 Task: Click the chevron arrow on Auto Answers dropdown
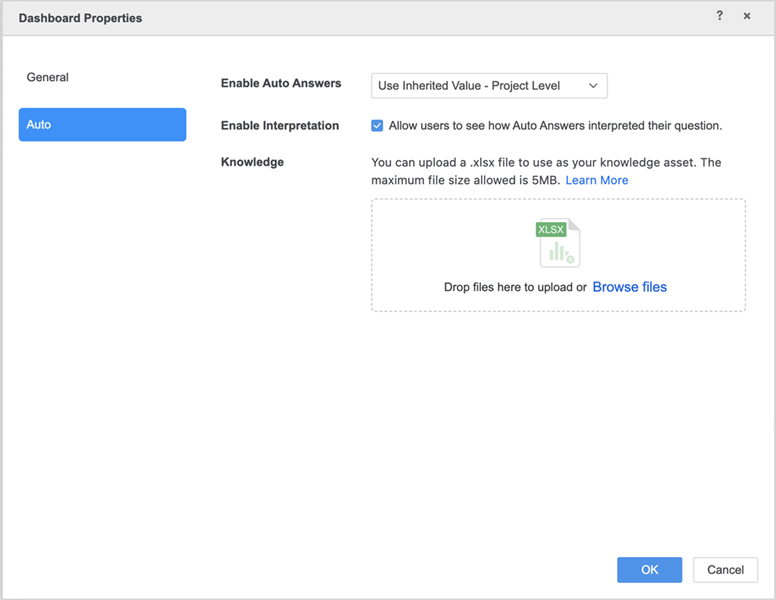click(593, 86)
